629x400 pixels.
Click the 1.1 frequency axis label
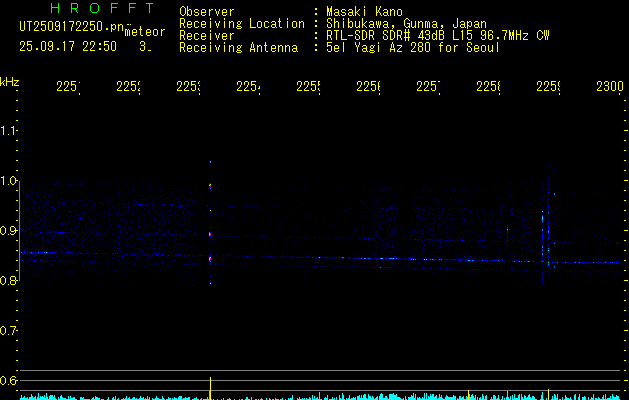coord(8,130)
